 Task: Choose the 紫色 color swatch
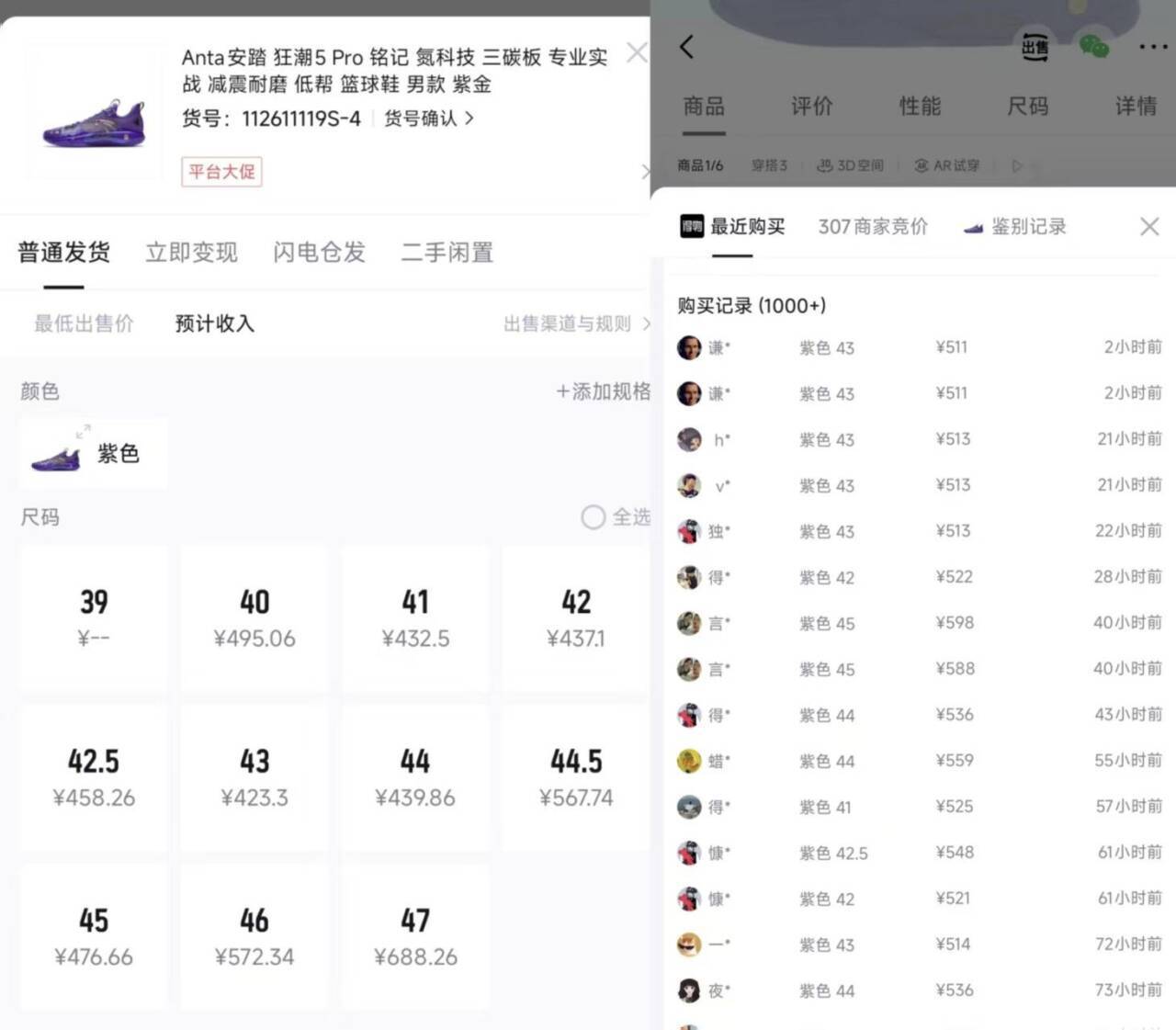[x=93, y=453]
